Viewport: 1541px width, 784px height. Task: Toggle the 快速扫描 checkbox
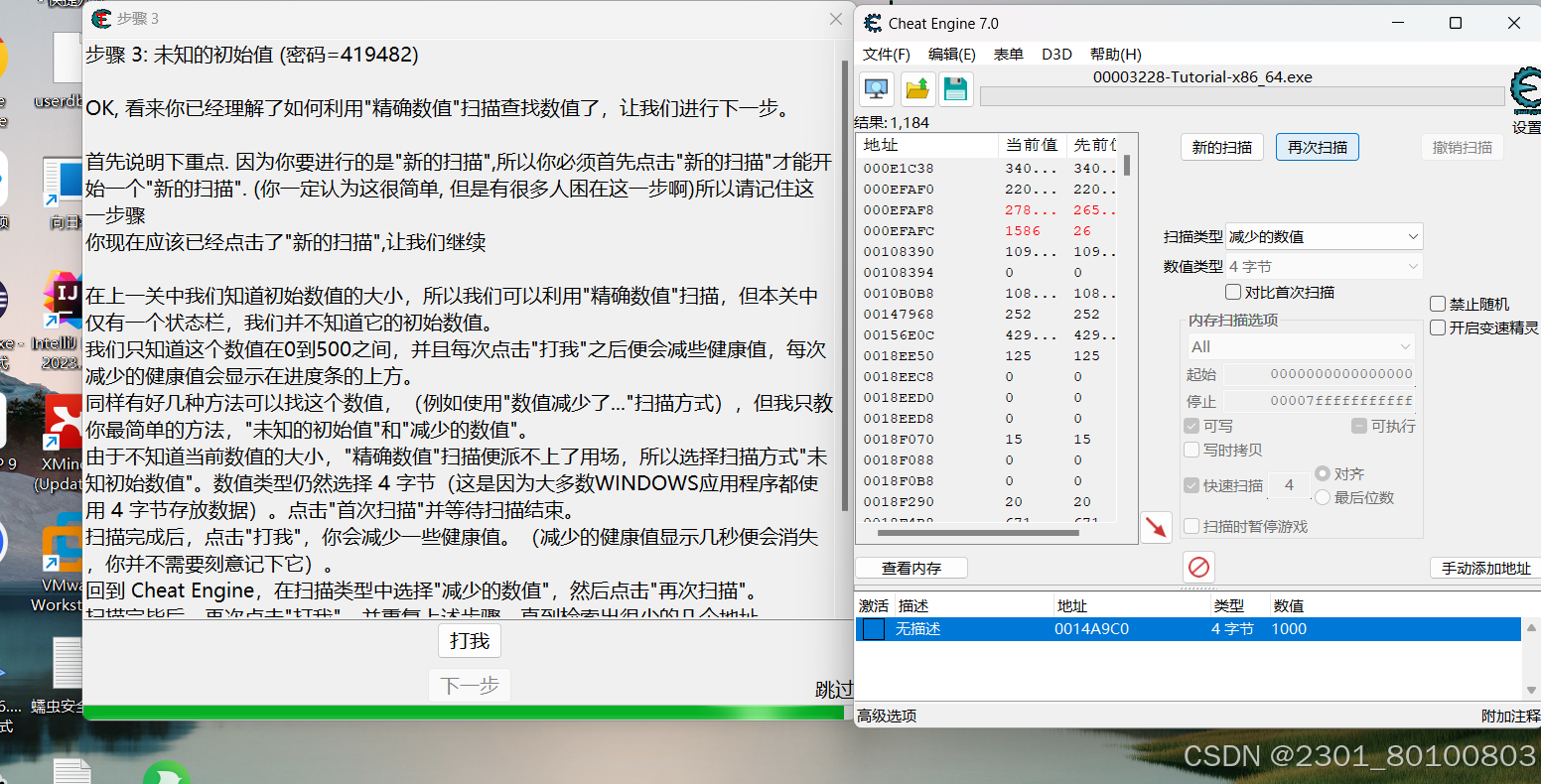click(1191, 485)
